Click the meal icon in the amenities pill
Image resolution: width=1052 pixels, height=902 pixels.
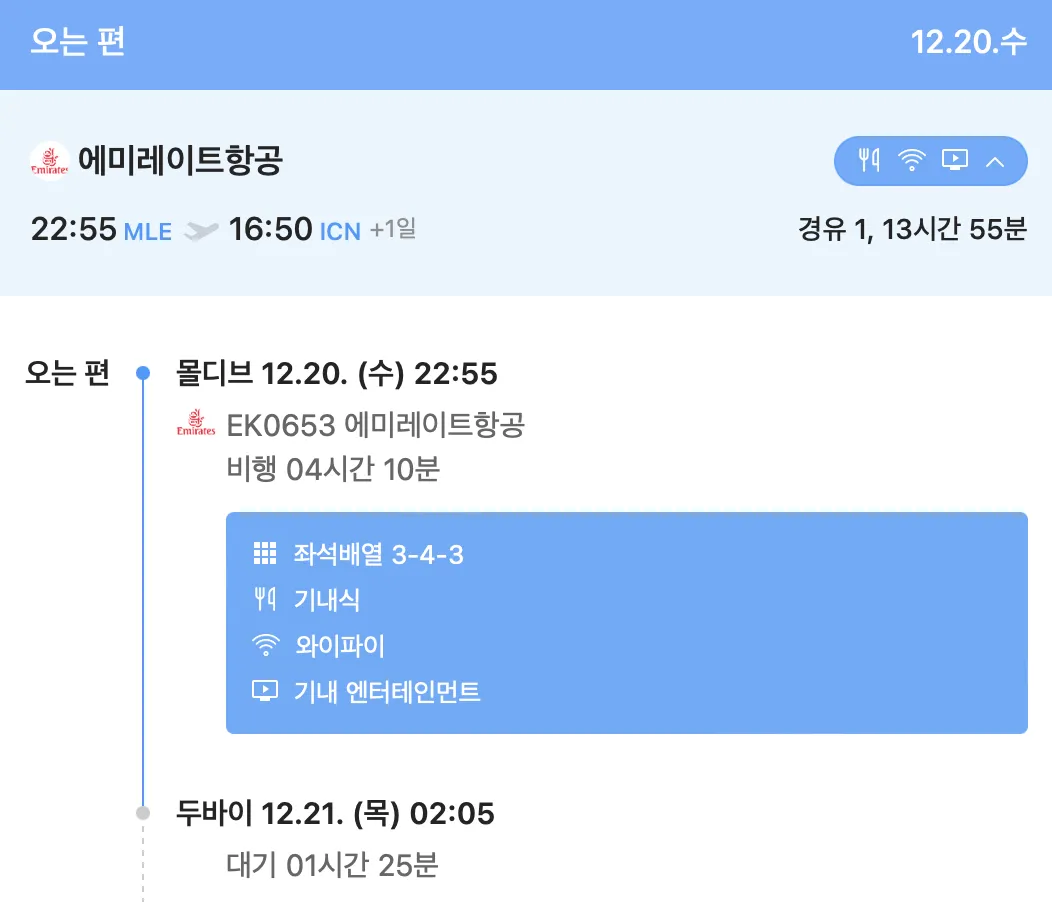coord(869,160)
